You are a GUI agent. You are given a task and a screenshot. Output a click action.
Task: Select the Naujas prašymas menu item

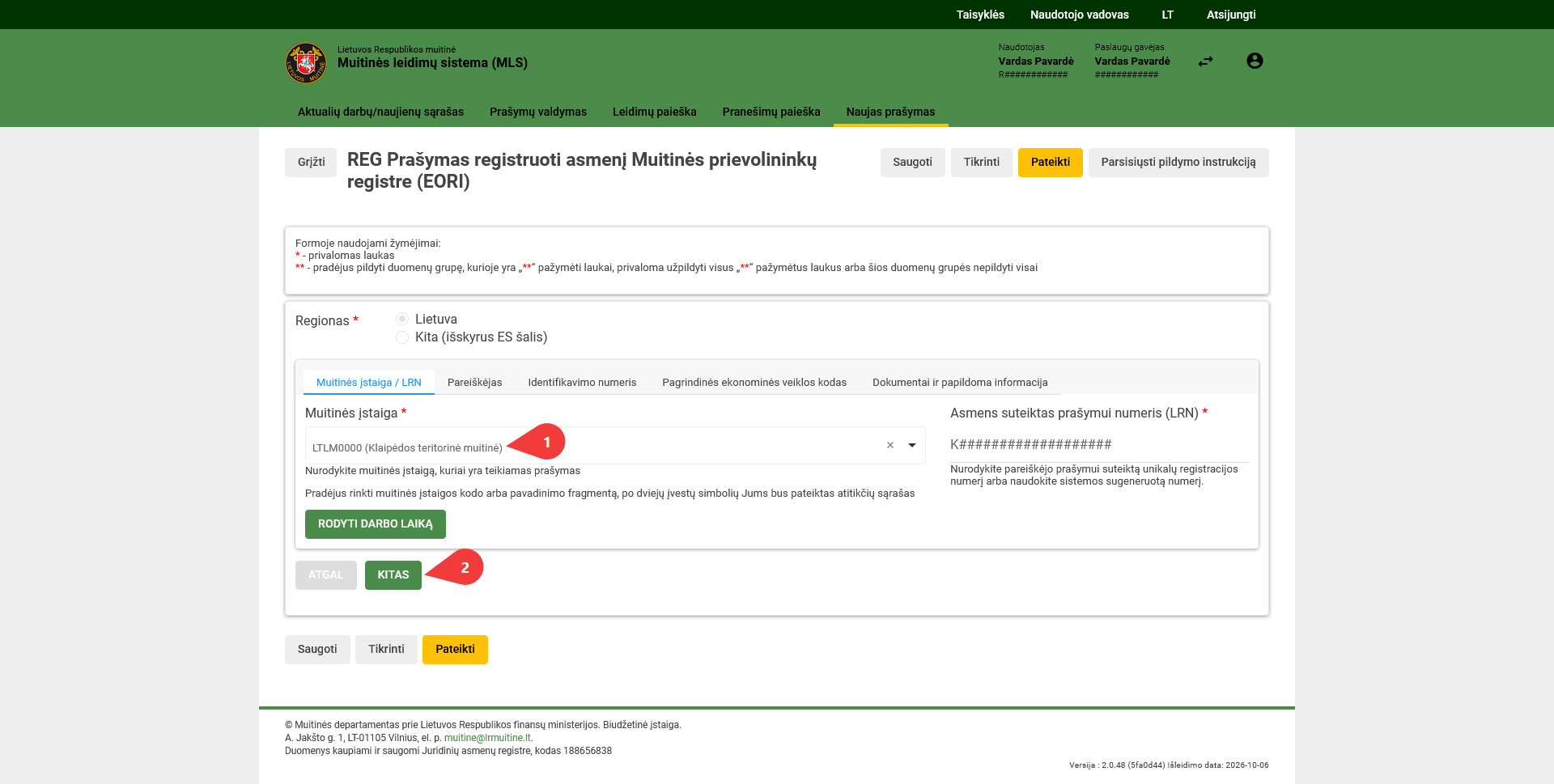pos(890,112)
